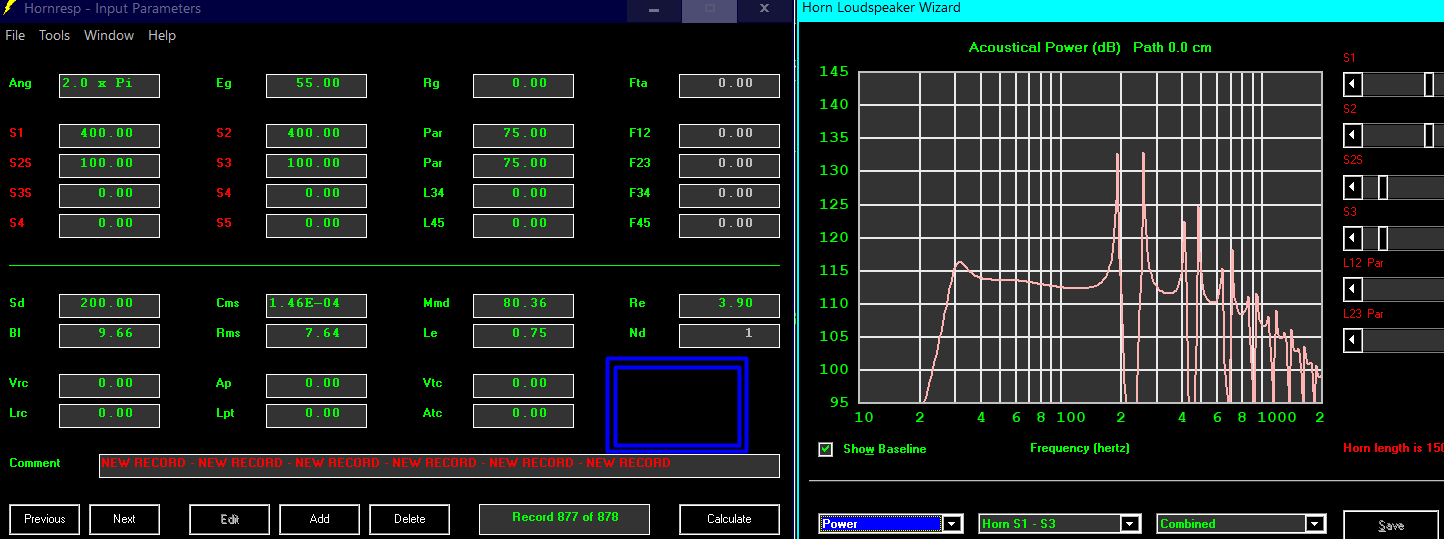Click the Acoustical Power response chart

coord(1090,237)
